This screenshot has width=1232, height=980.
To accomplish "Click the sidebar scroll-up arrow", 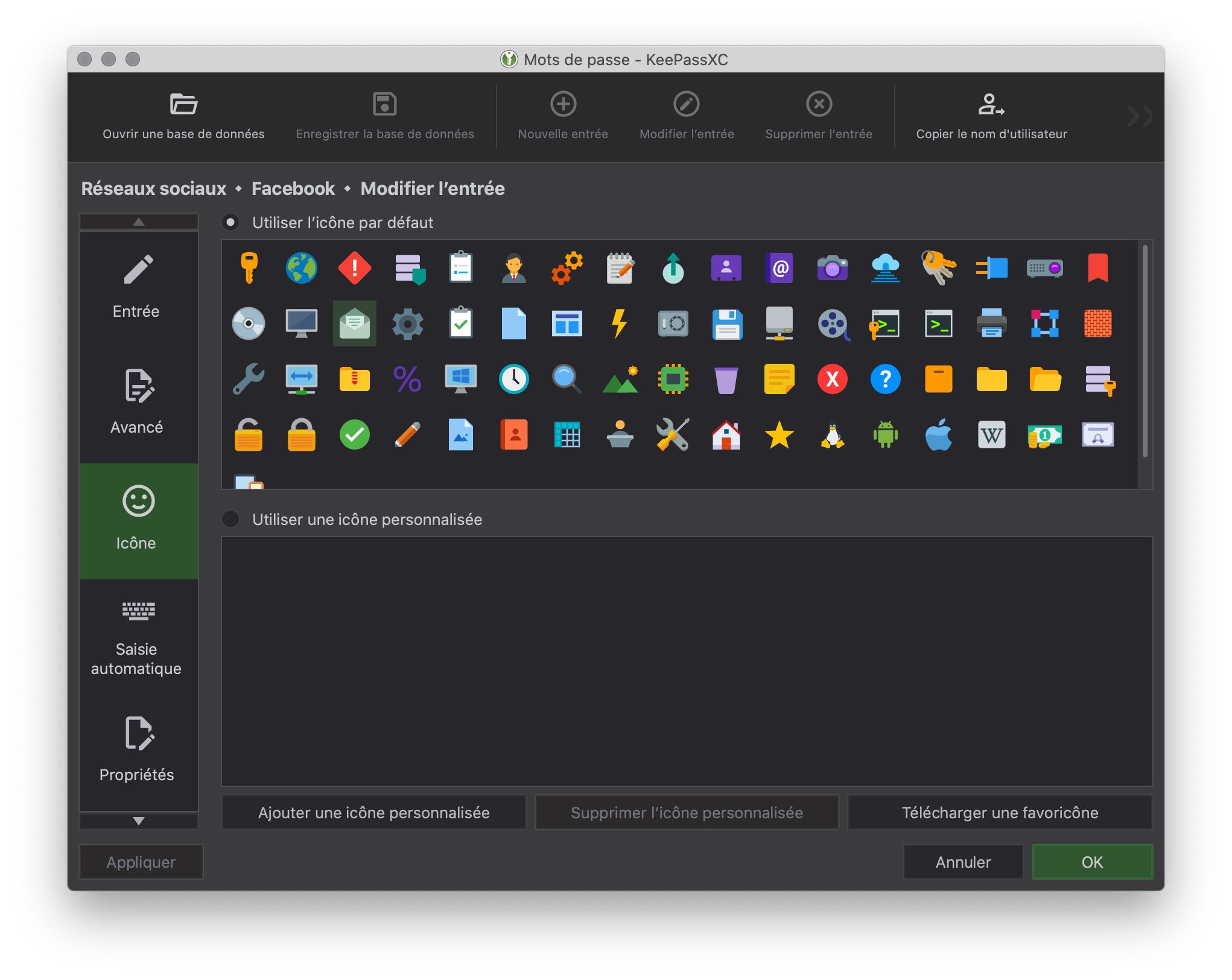I will pos(139,221).
